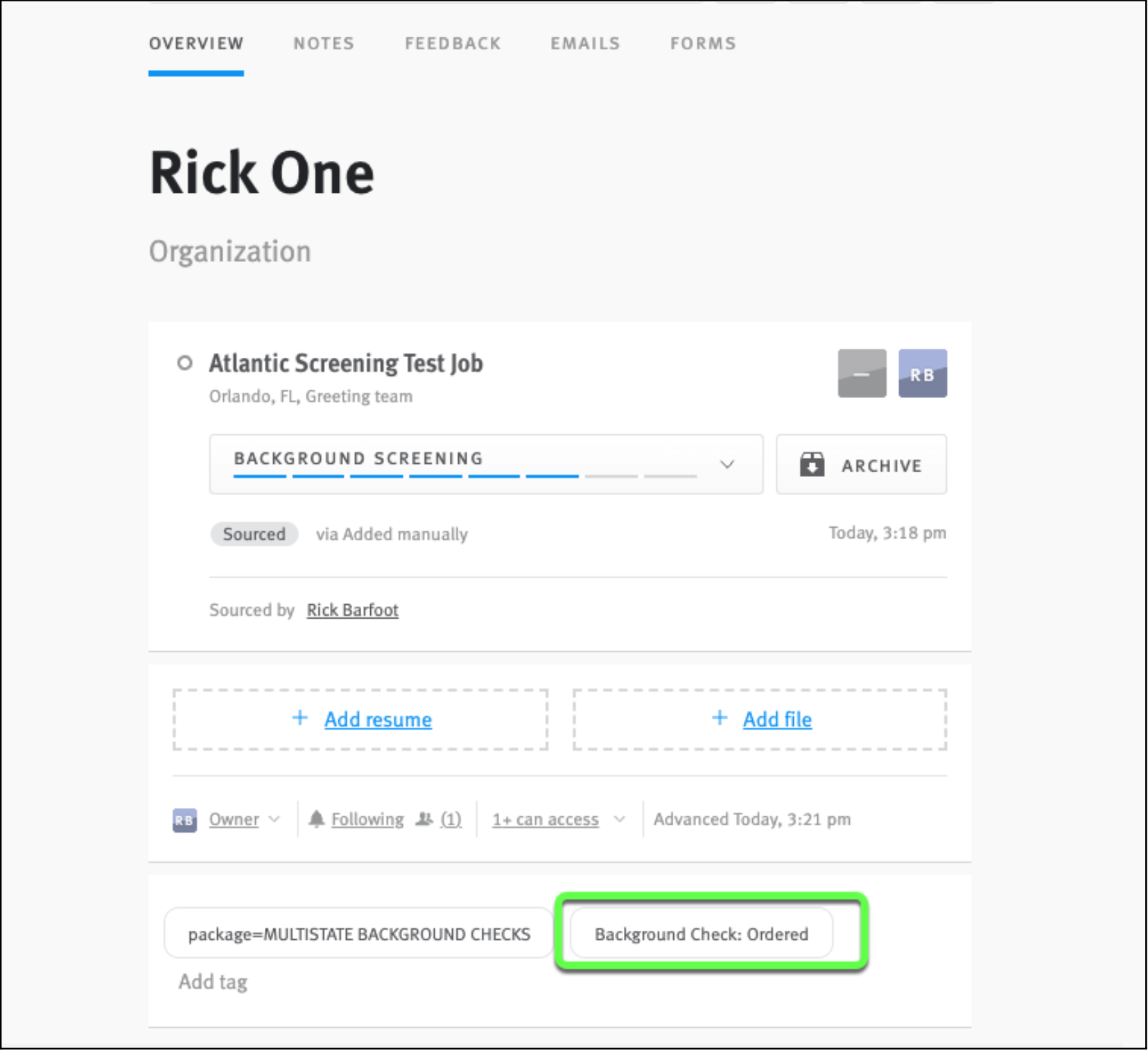Switch to the Notes tab
Image resolution: width=1148 pixels, height=1050 pixels.
(x=324, y=43)
